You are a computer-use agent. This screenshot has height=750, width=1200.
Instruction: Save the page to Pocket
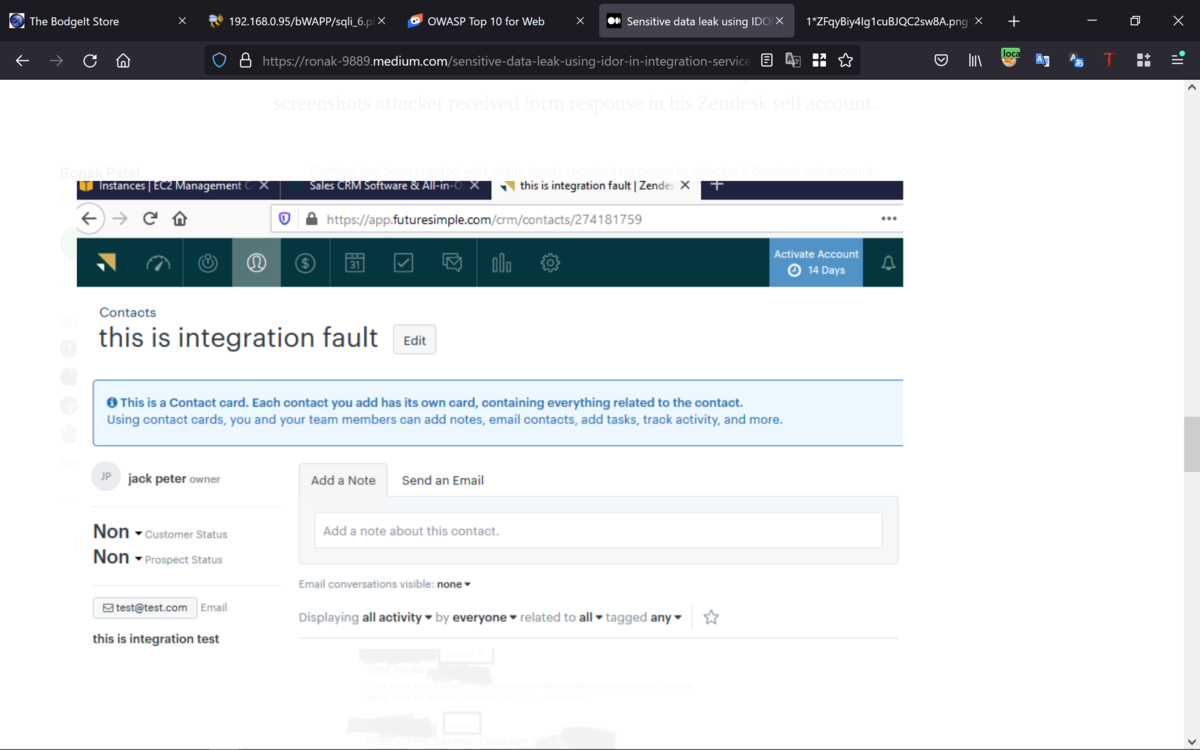(941, 61)
